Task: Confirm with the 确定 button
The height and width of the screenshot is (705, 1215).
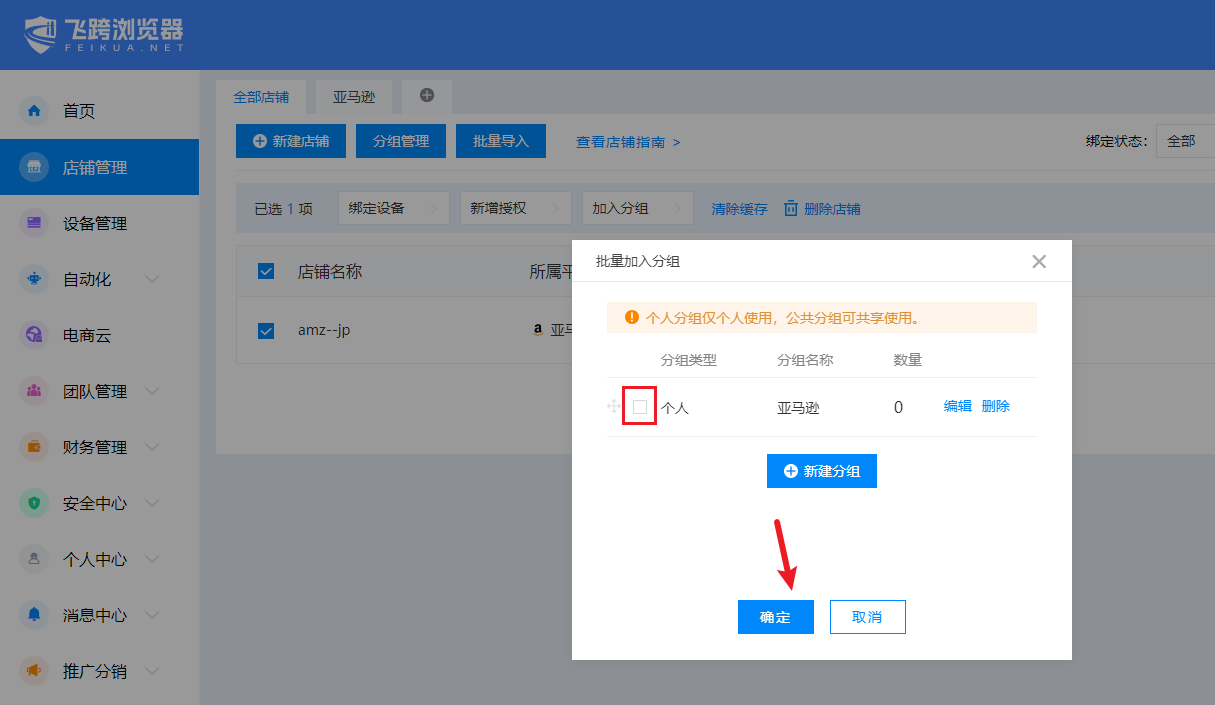Action: tap(775, 617)
